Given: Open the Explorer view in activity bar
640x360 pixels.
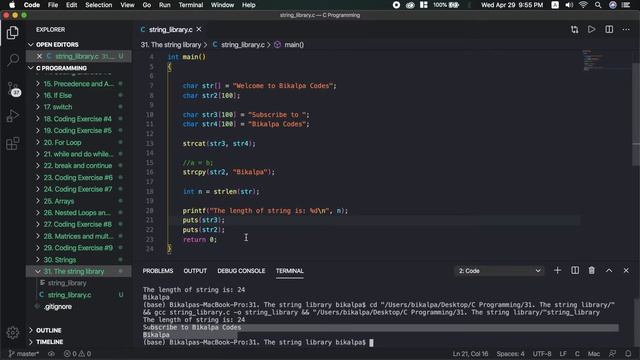Looking at the screenshot, I should click(x=13, y=33).
